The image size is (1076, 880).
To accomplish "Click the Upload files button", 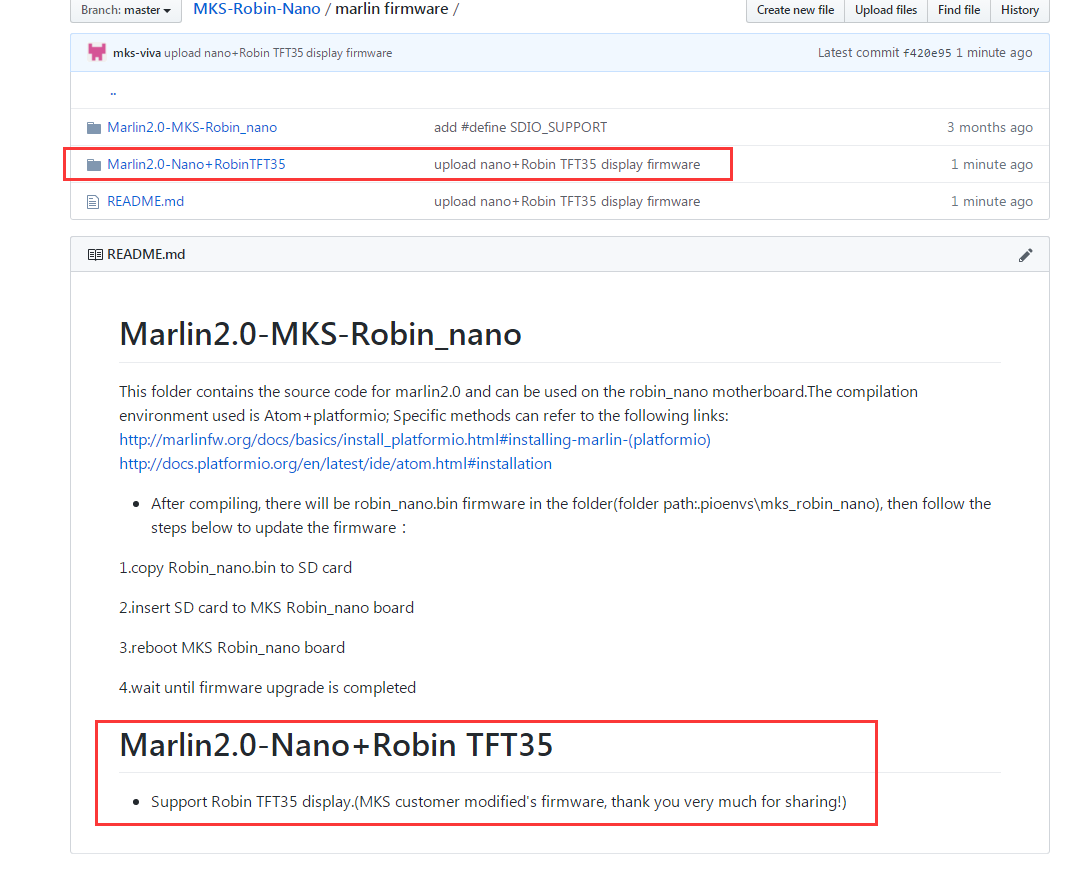I will 886,10.
